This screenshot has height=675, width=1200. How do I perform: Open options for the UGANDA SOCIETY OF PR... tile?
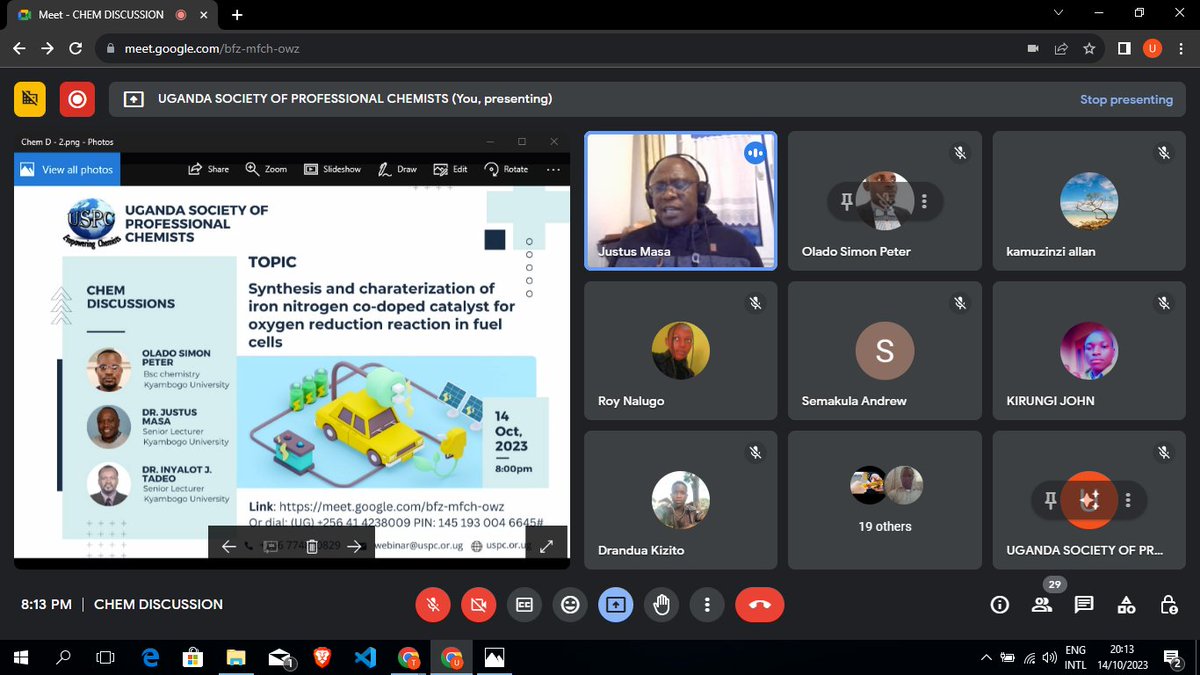click(x=1128, y=501)
